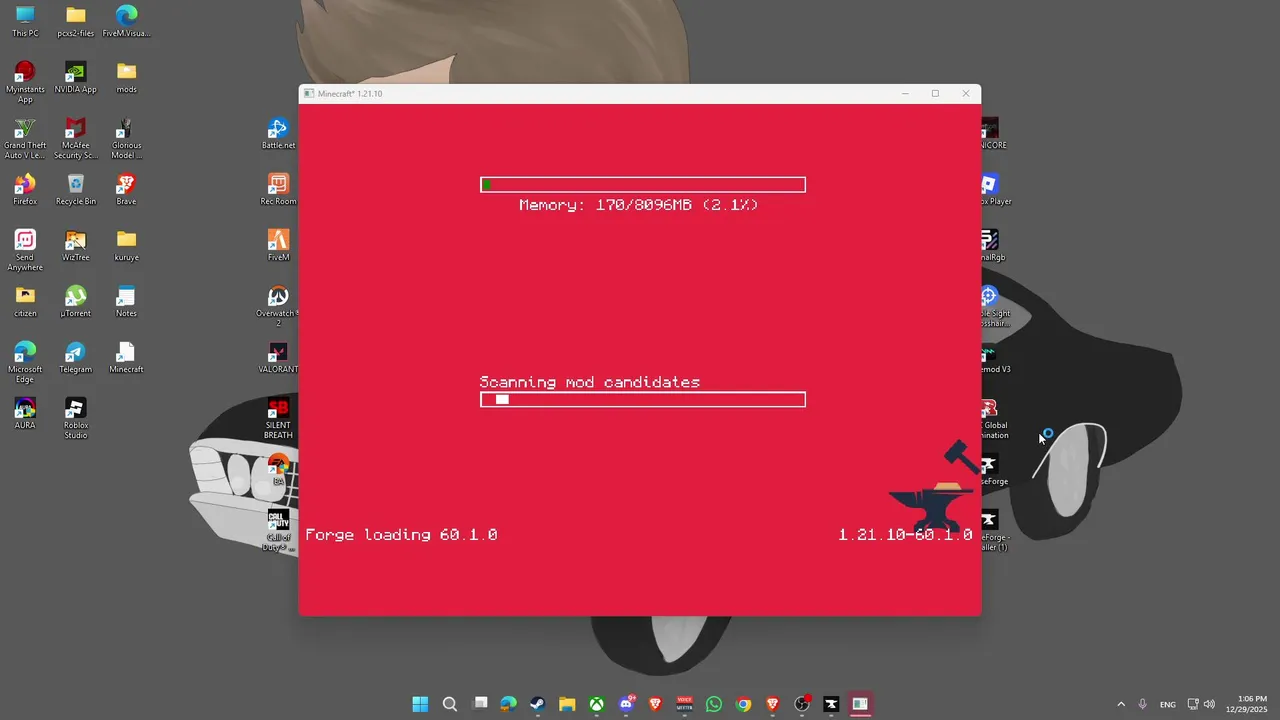Launch µTorrent desktop shortcut
Image resolution: width=1280 pixels, height=720 pixels.
(75, 301)
